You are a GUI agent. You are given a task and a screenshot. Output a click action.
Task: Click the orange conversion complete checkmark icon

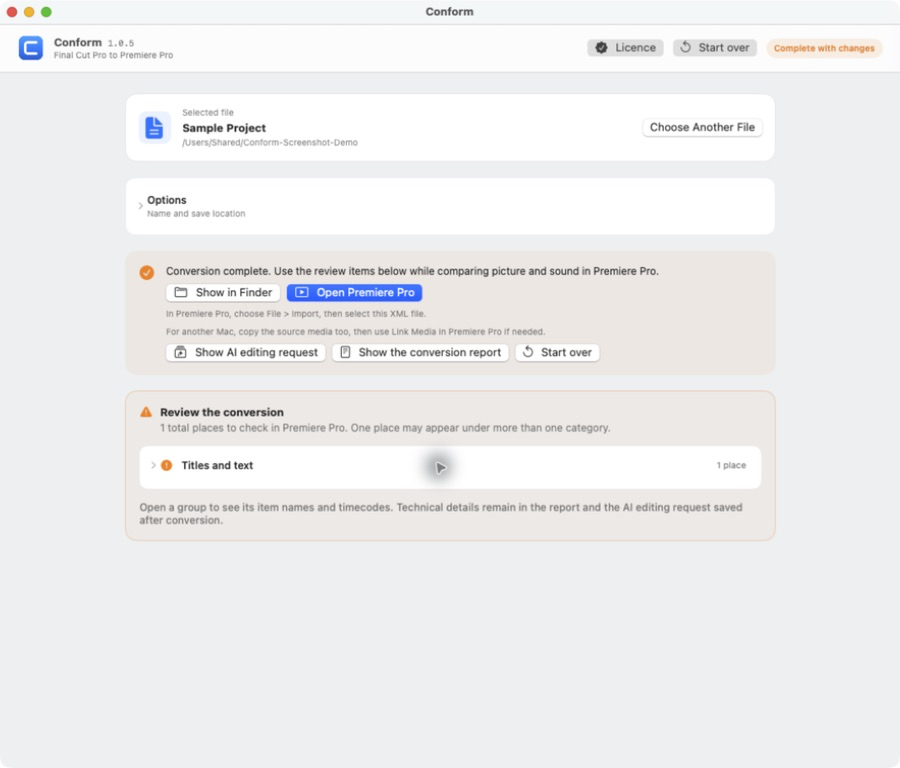pos(147,272)
